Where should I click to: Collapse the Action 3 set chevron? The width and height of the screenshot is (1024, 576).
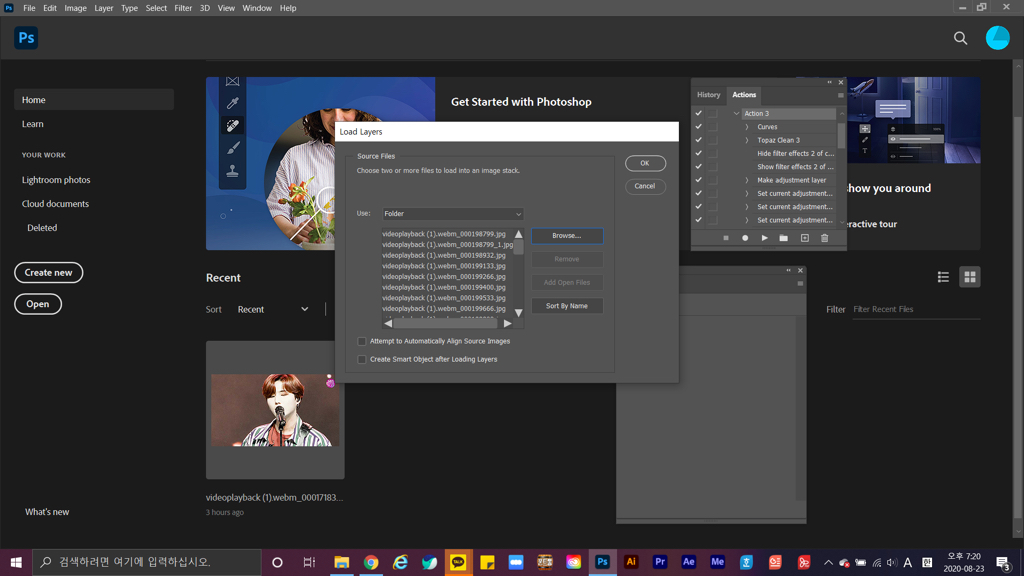pos(737,114)
